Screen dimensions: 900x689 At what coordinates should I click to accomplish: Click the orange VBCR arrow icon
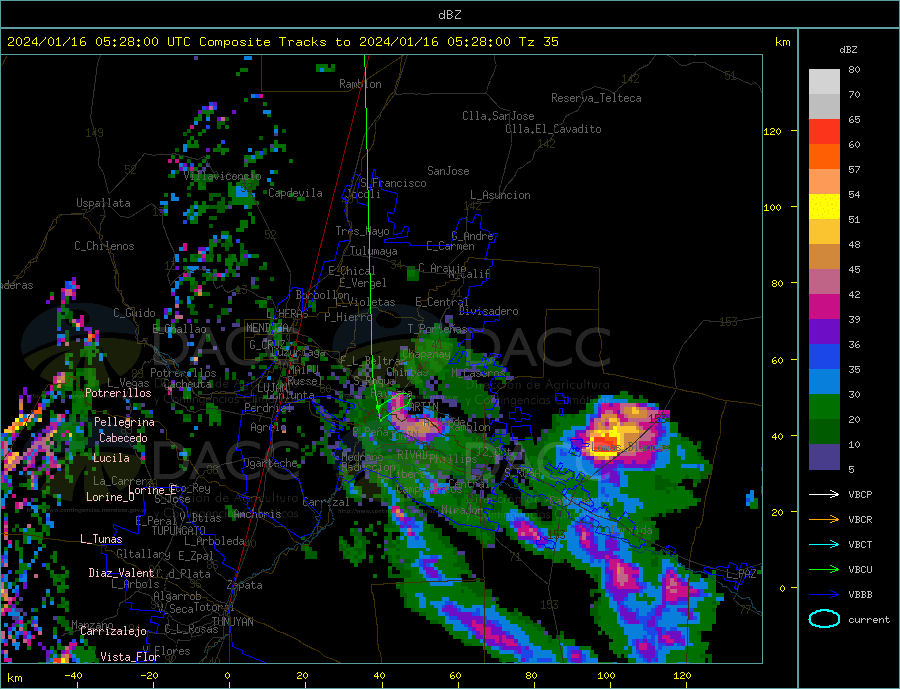point(824,519)
